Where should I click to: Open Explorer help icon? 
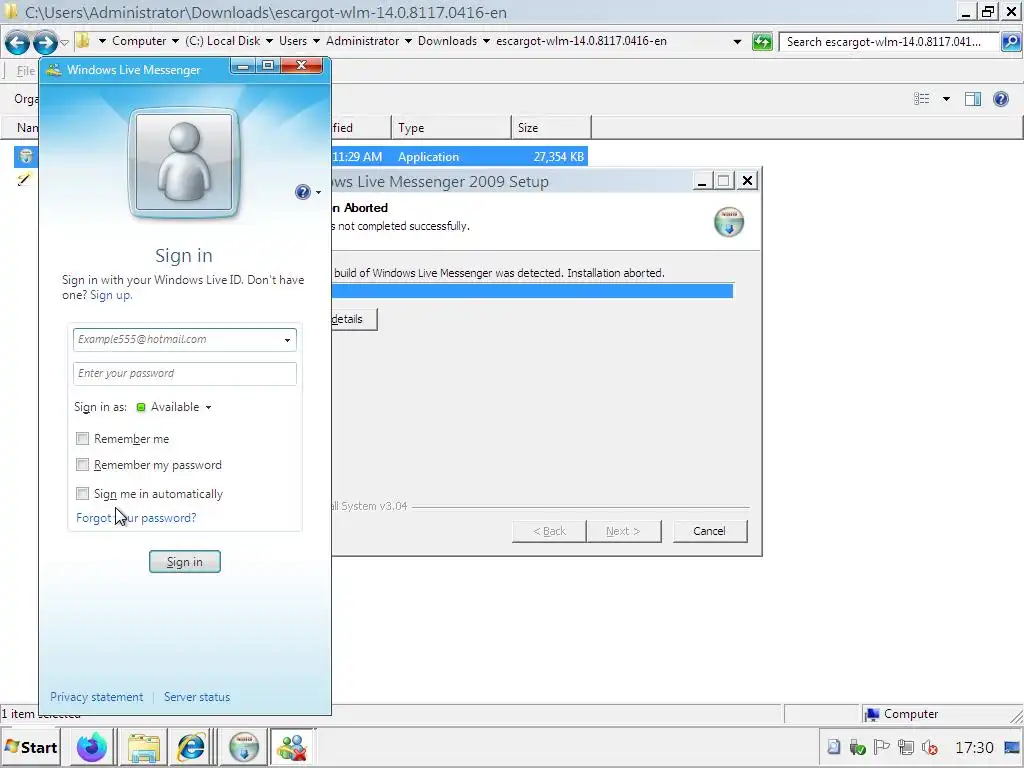(1000, 99)
